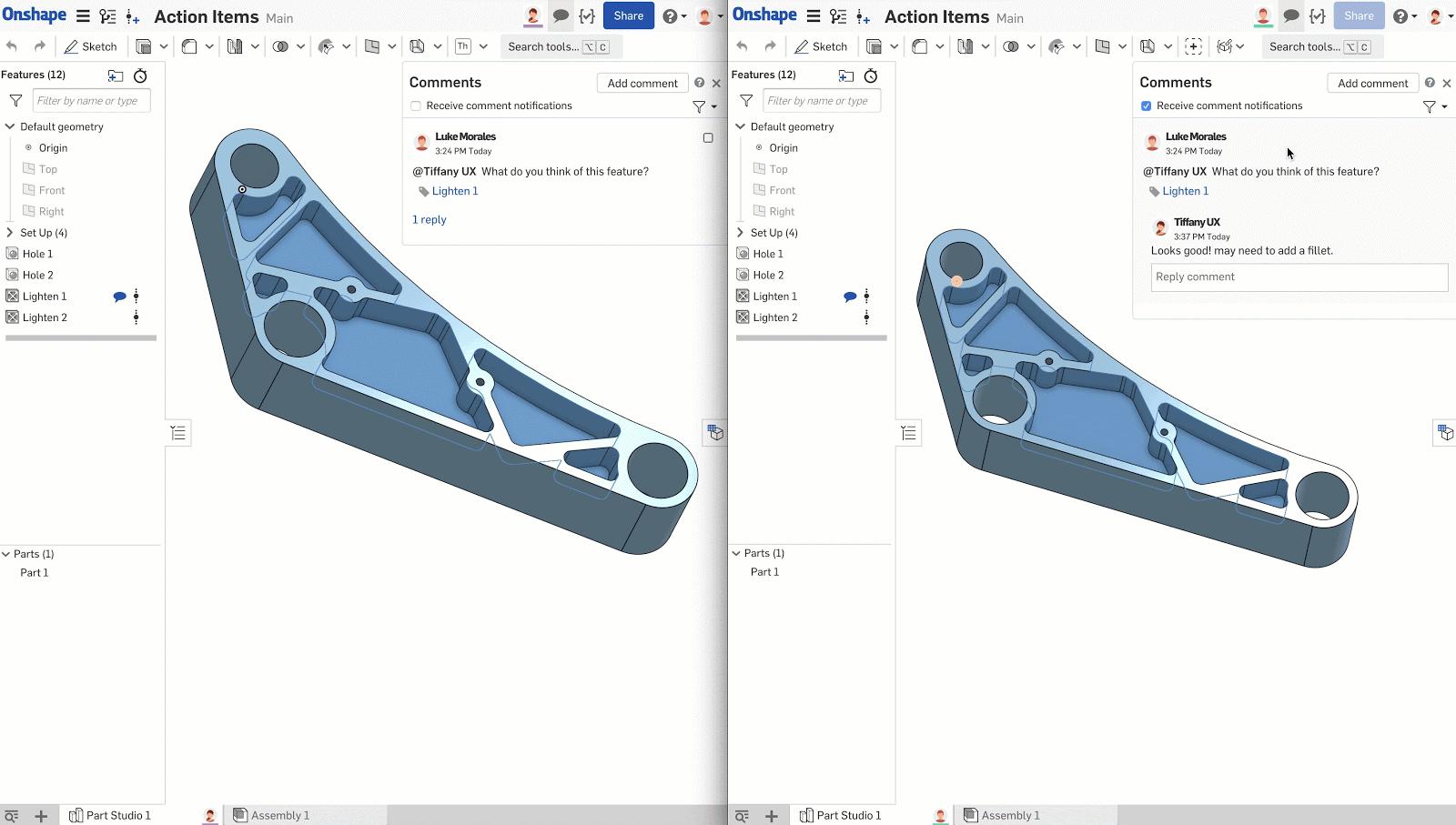Open the '1 reply' link in left comments
This screenshot has height=825, width=1456.
click(x=430, y=220)
